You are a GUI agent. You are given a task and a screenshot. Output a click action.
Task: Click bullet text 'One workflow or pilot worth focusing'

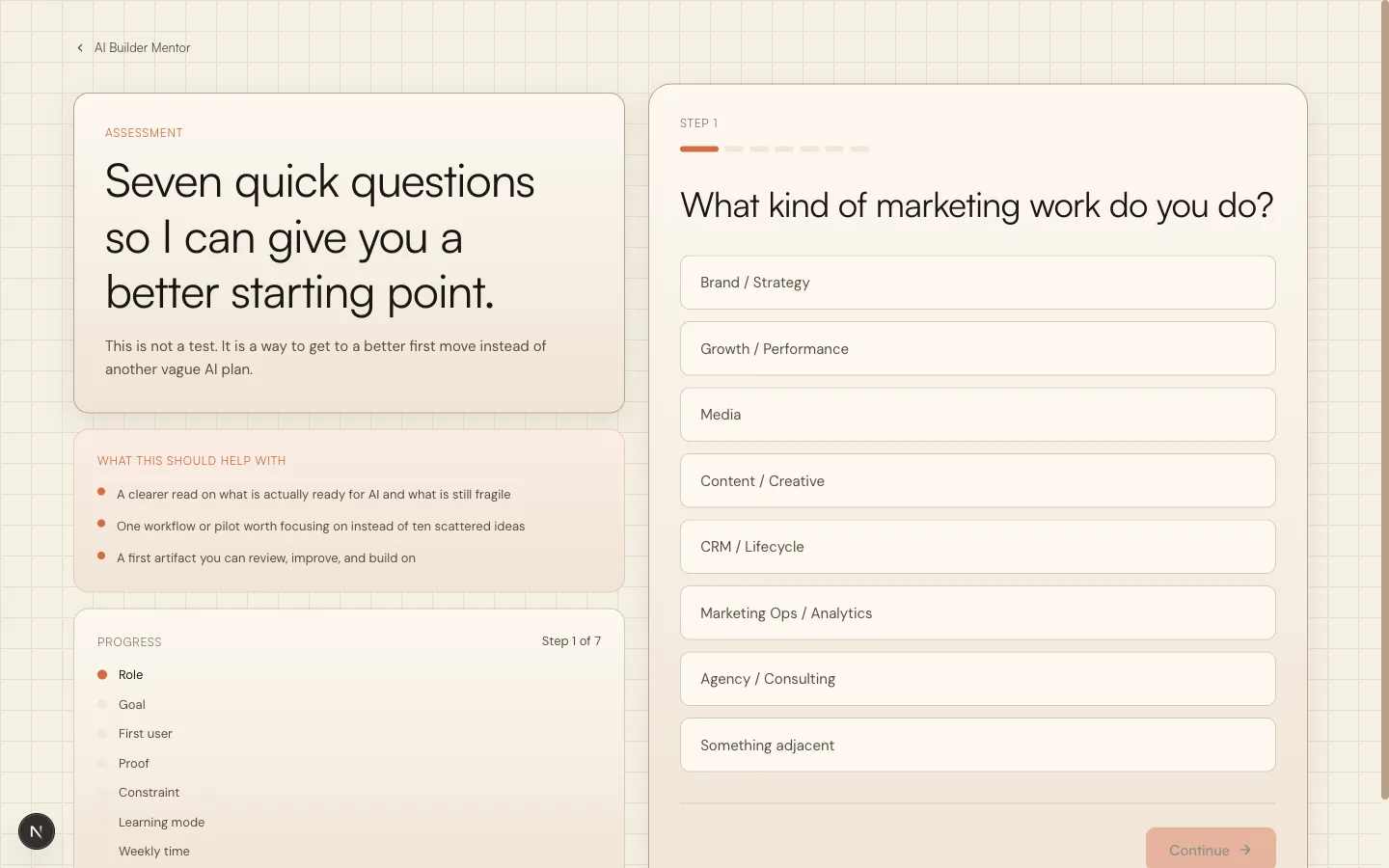point(320,527)
